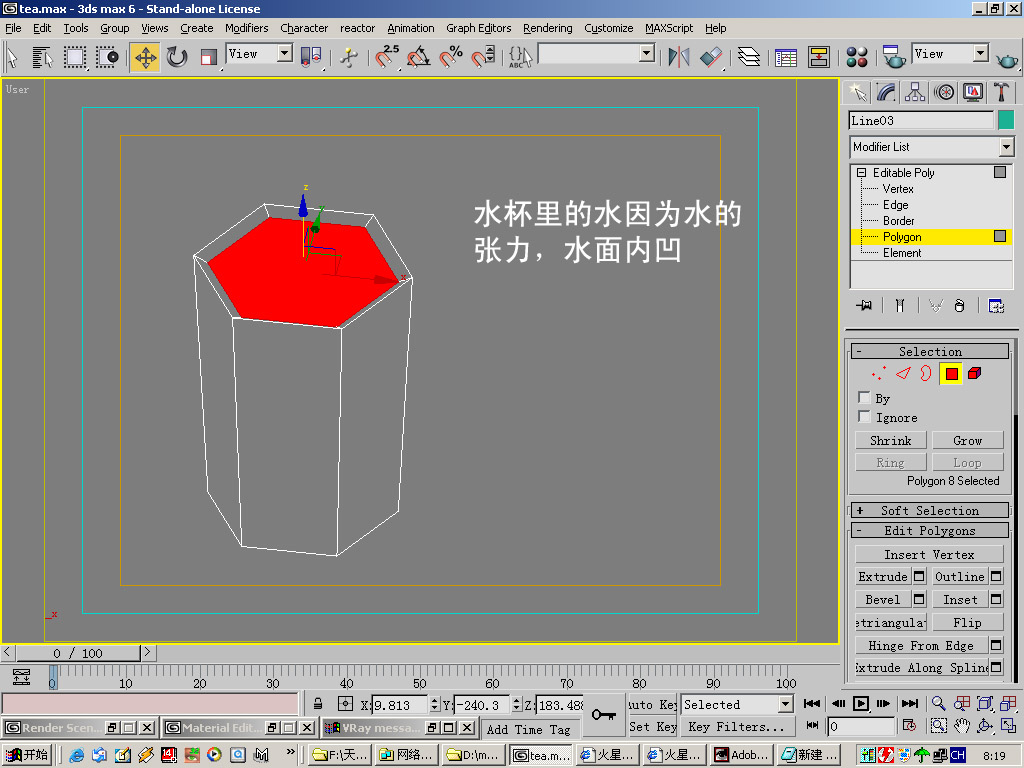Open the Modifiers menu
This screenshot has height=768, width=1024.
[x=246, y=28]
